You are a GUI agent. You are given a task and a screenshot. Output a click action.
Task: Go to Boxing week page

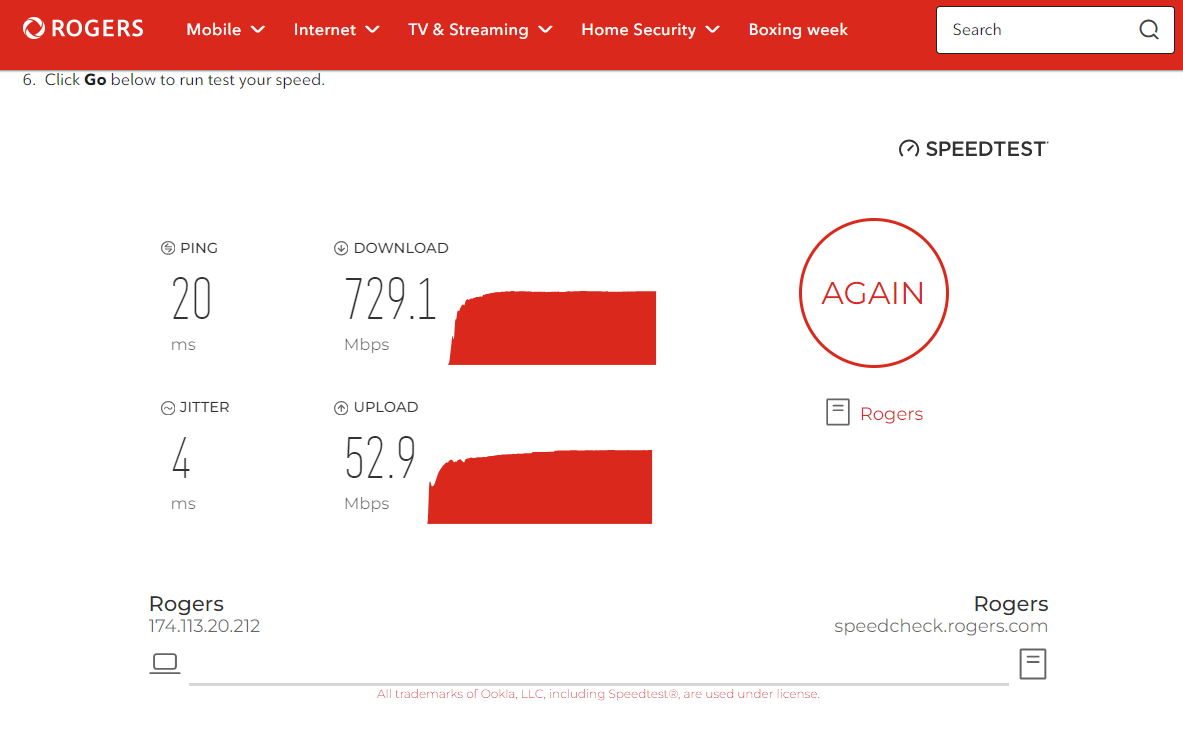(798, 30)
